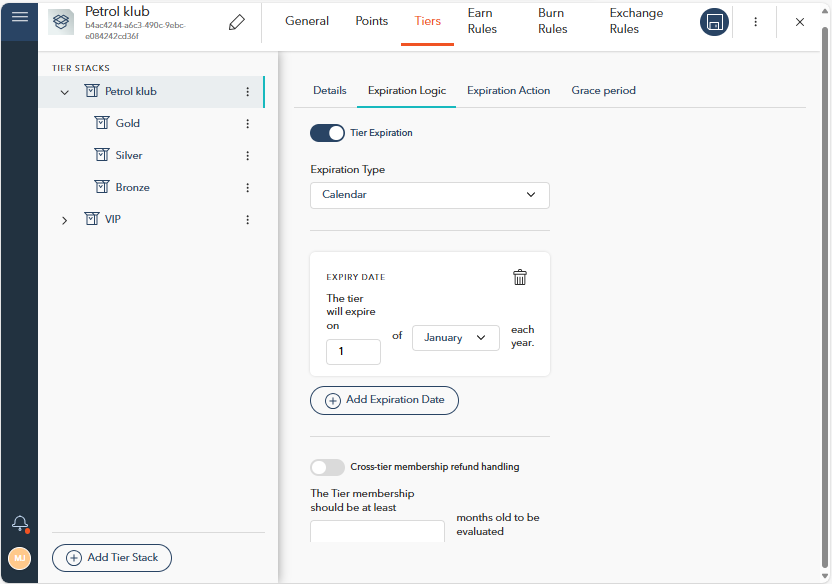Click the Add Tier Stack button
832x584 pixels.
[x=112, y=558]
